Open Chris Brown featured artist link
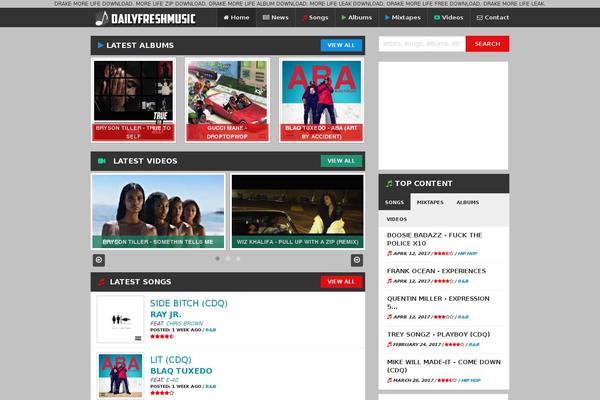Viewport: 600px width, 400px height. (x=184, y=323)
